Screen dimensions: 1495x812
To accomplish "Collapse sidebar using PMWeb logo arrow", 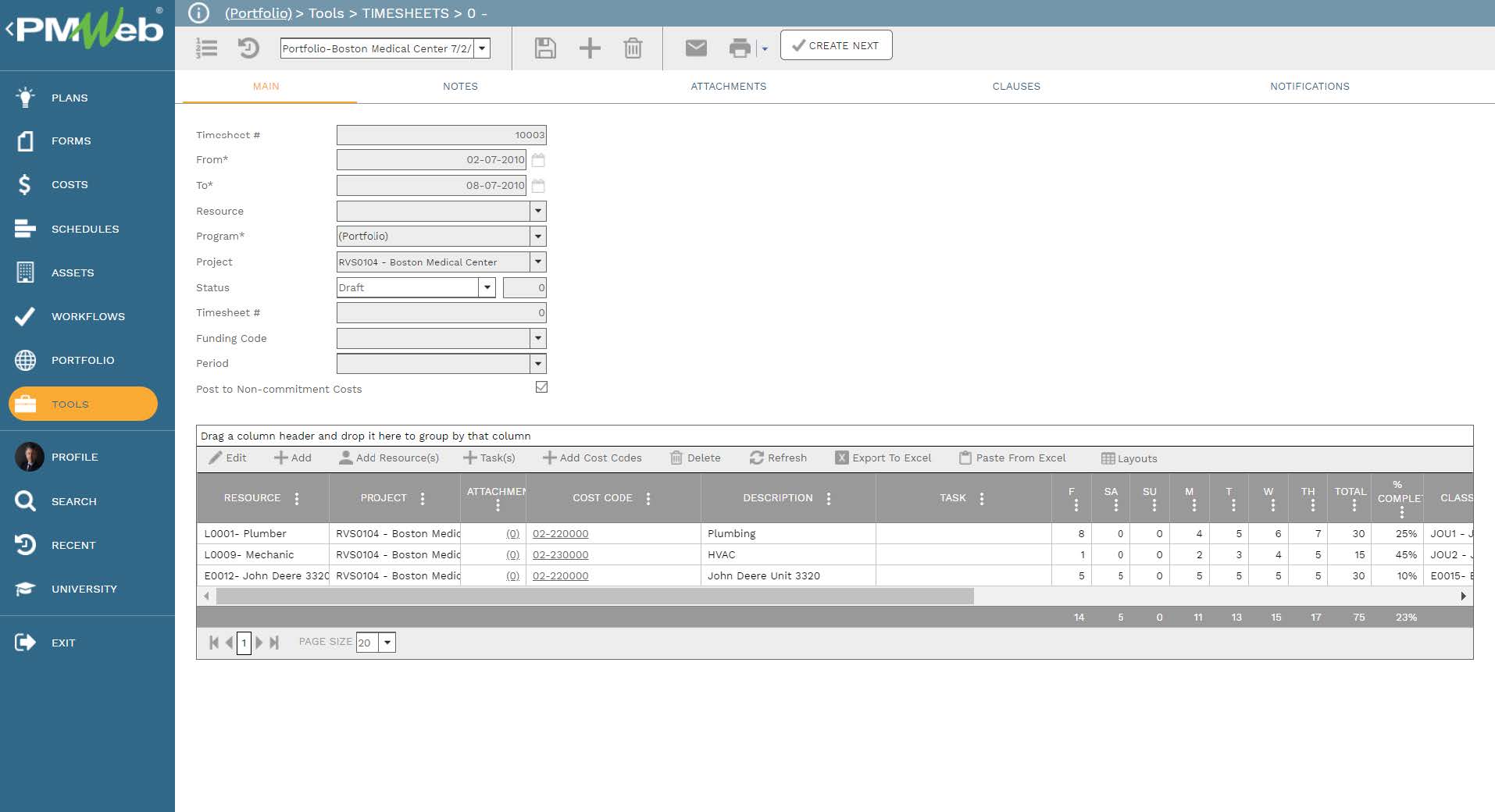I will pyautogui.click(x=9, y=30).
